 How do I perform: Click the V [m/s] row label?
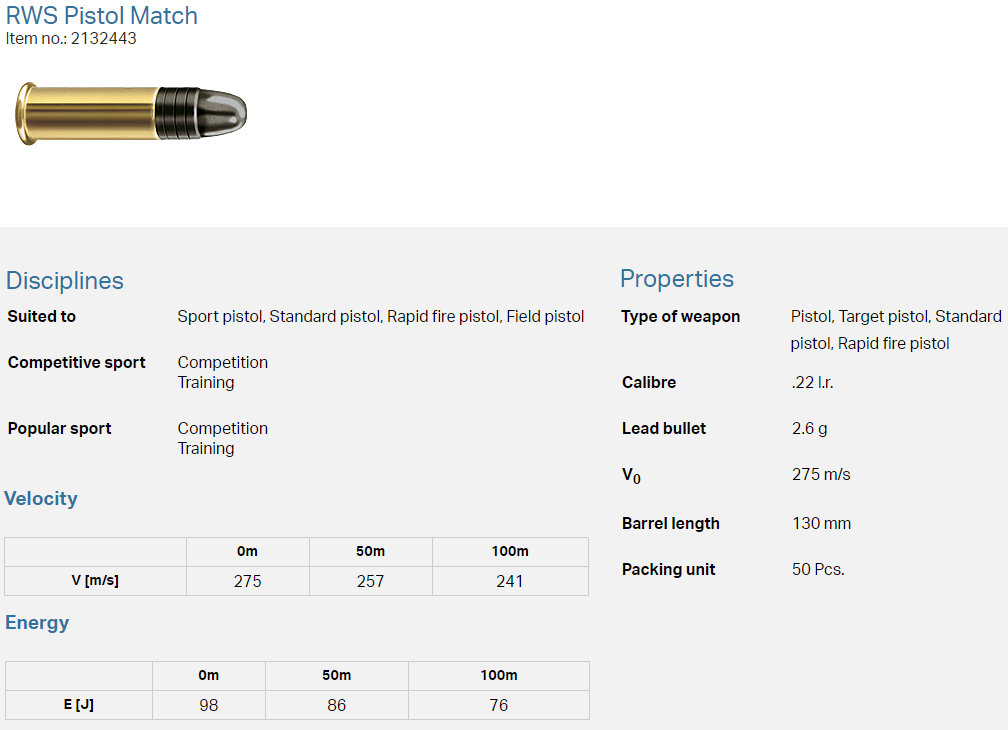(x=95, y=581)
